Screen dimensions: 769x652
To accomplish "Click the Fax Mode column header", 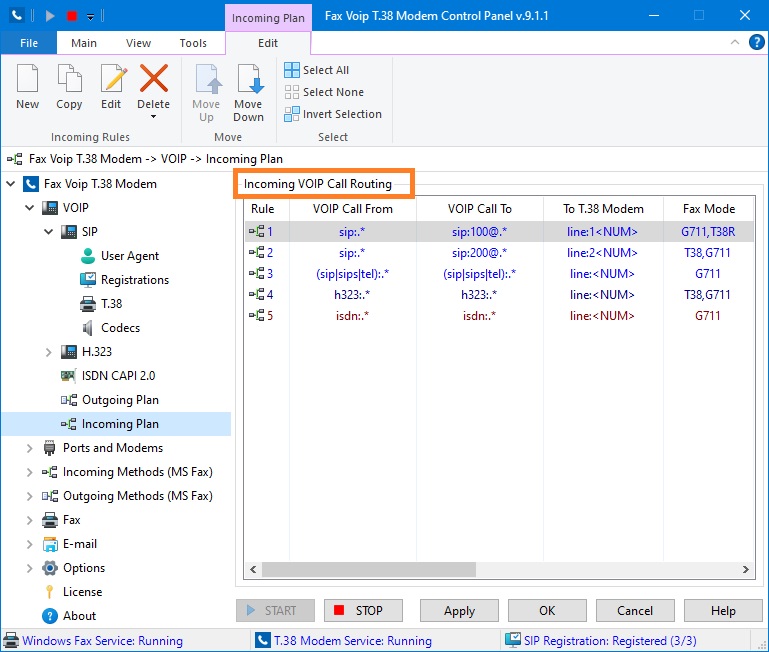I will [x=709, y=209].
